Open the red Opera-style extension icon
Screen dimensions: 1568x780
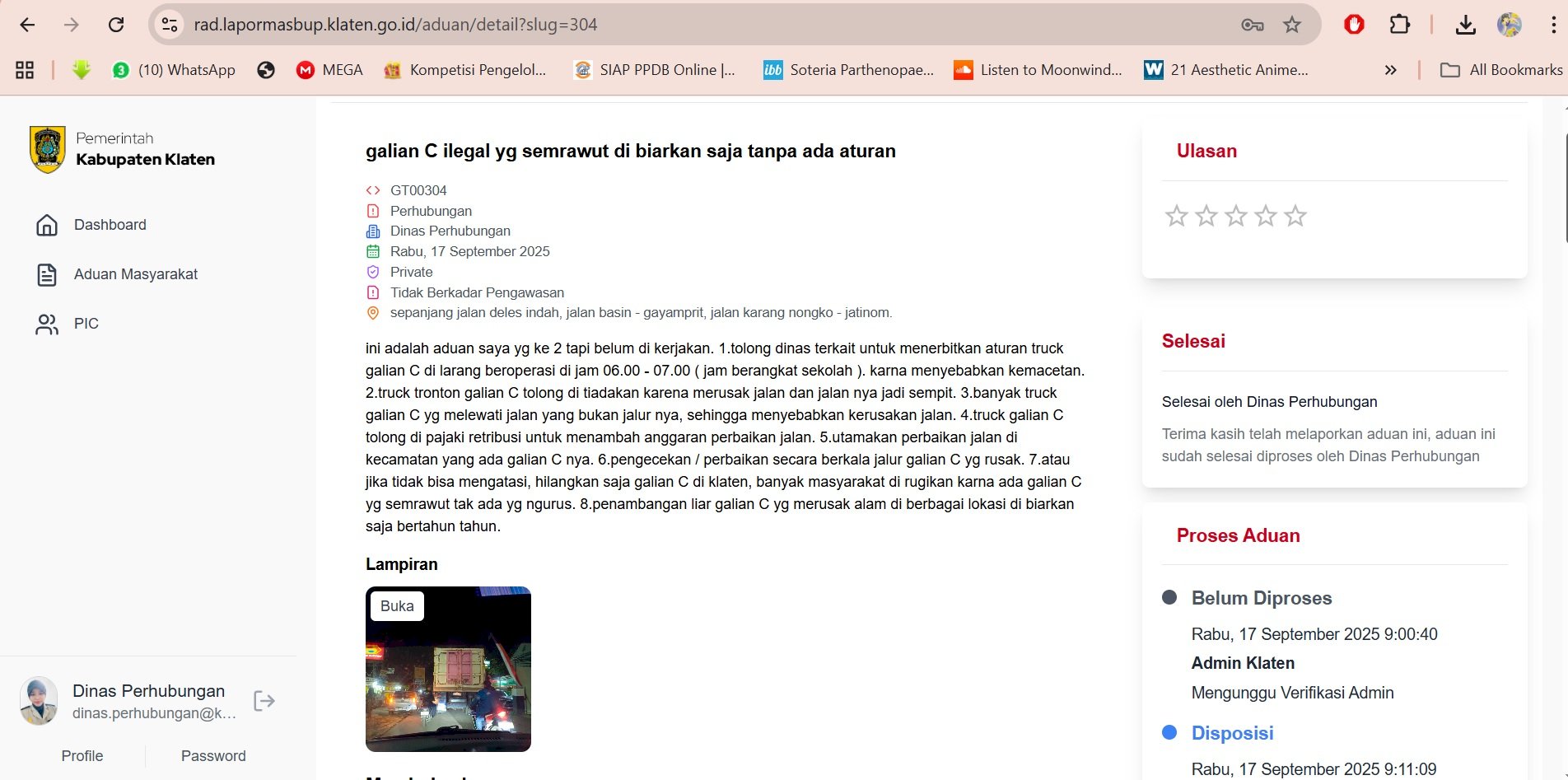pos(1354,25)
